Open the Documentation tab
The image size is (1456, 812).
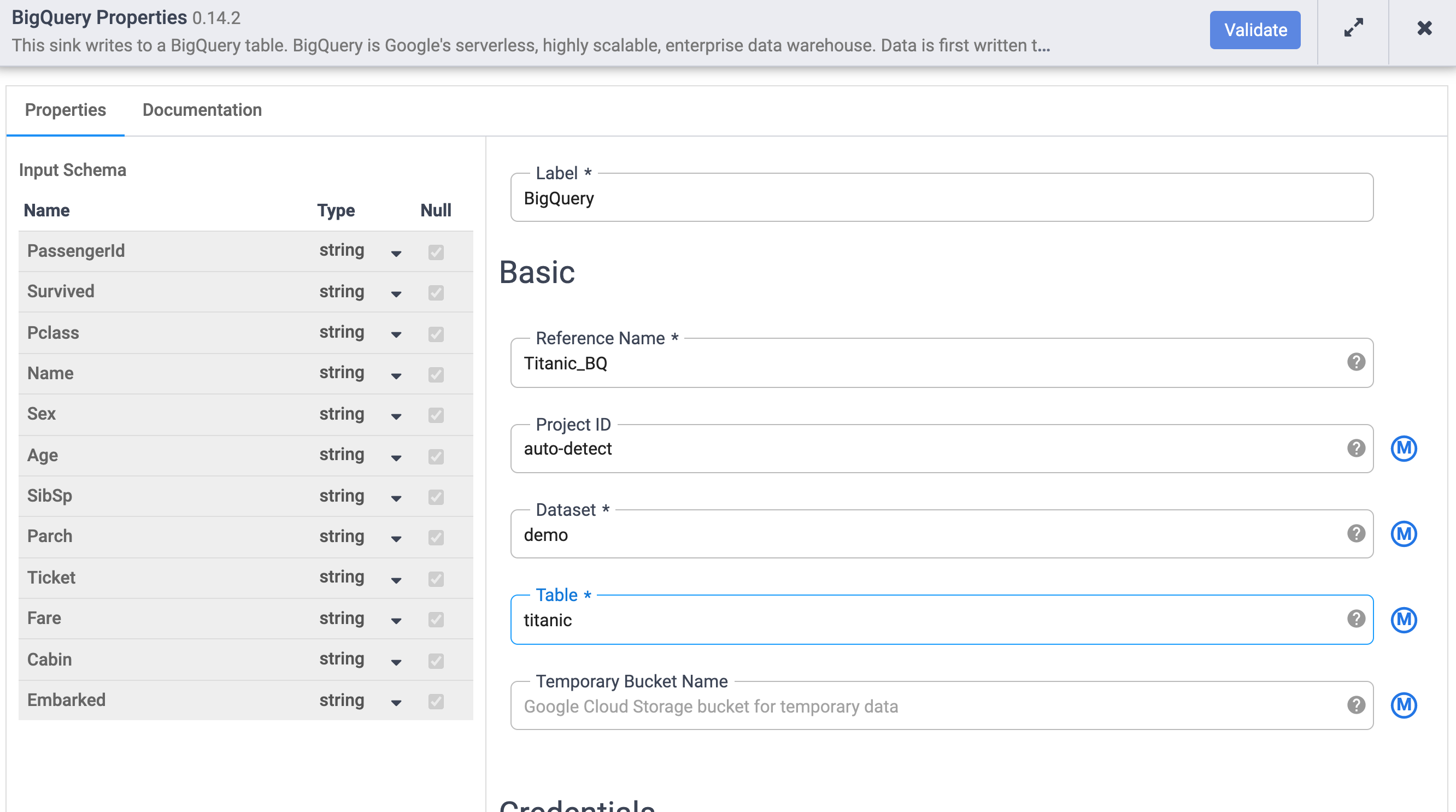[202, 110]
